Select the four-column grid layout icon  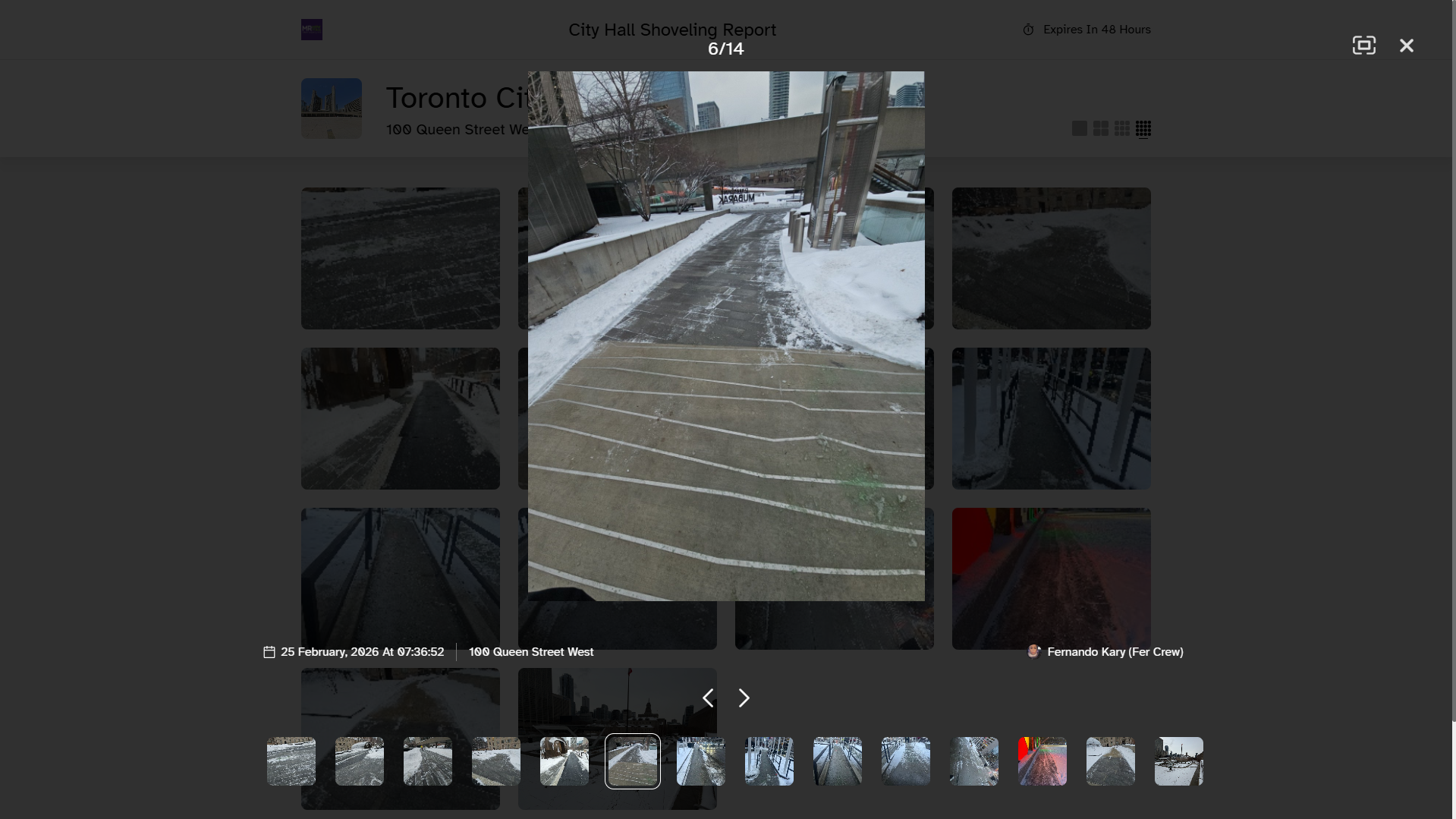pyautogui.click(x=1143, y=128)
